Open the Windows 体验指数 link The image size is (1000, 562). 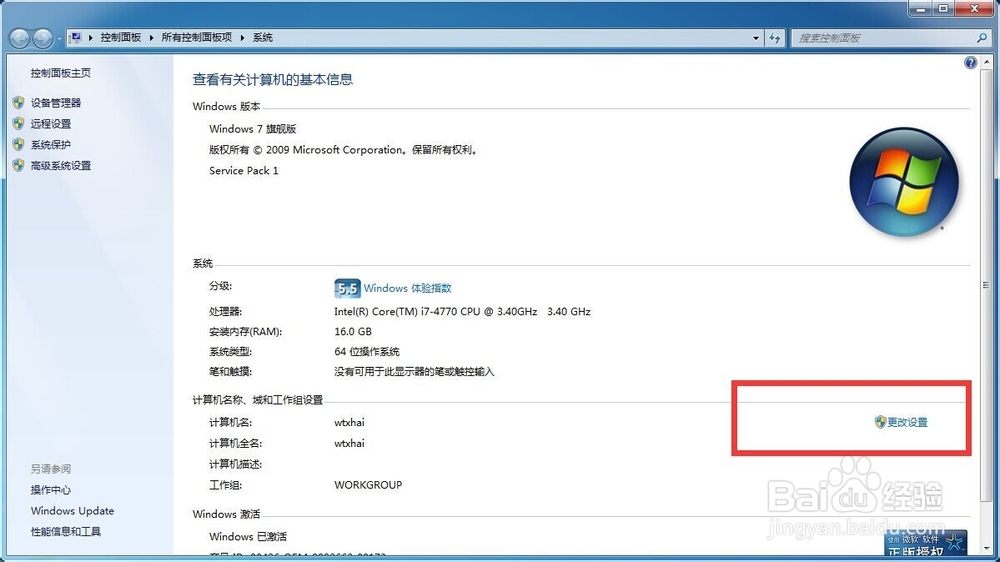tap(408, 288)
